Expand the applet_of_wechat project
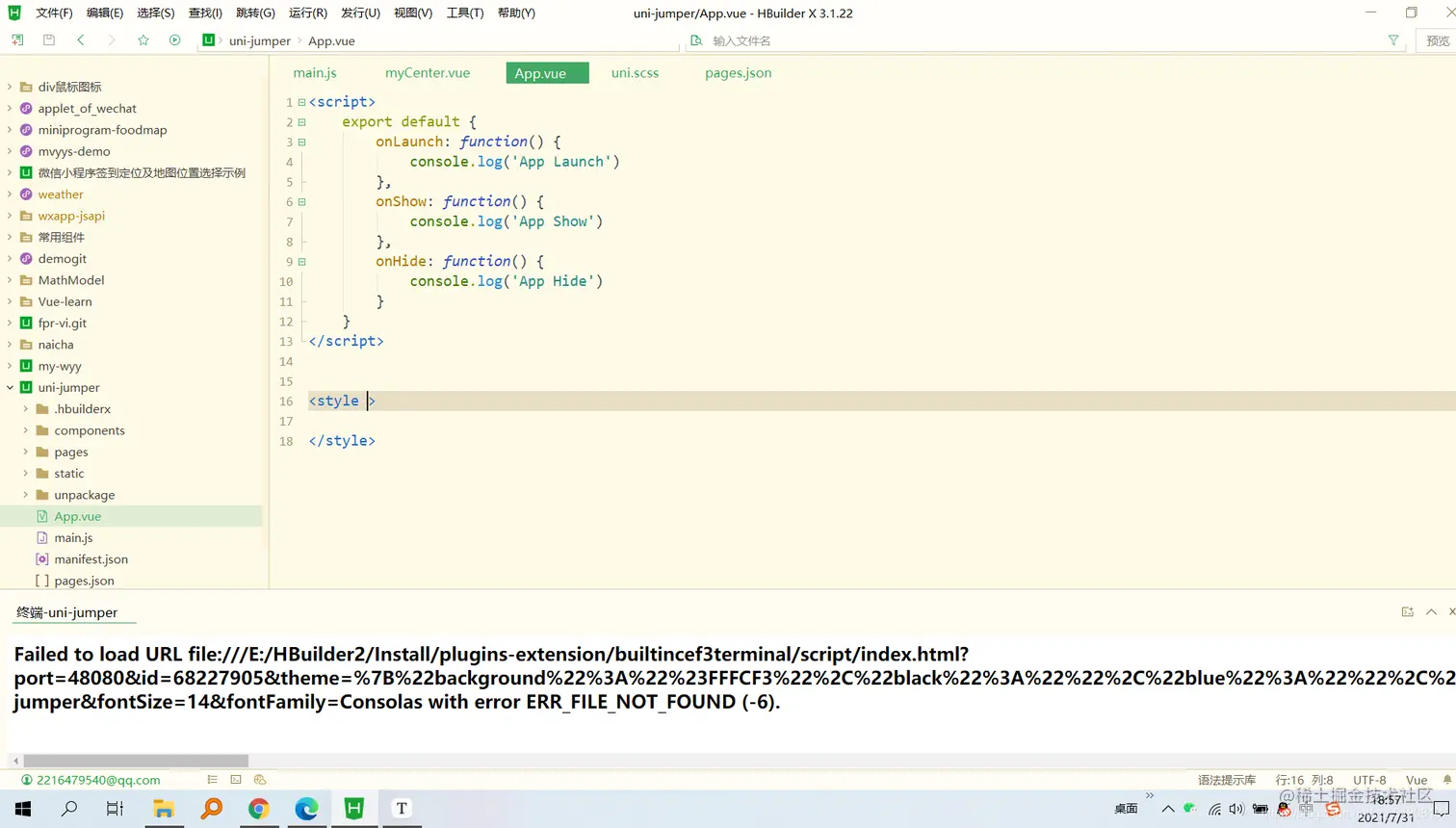This screenshot has height=828, width=1456. pos(10,109)
